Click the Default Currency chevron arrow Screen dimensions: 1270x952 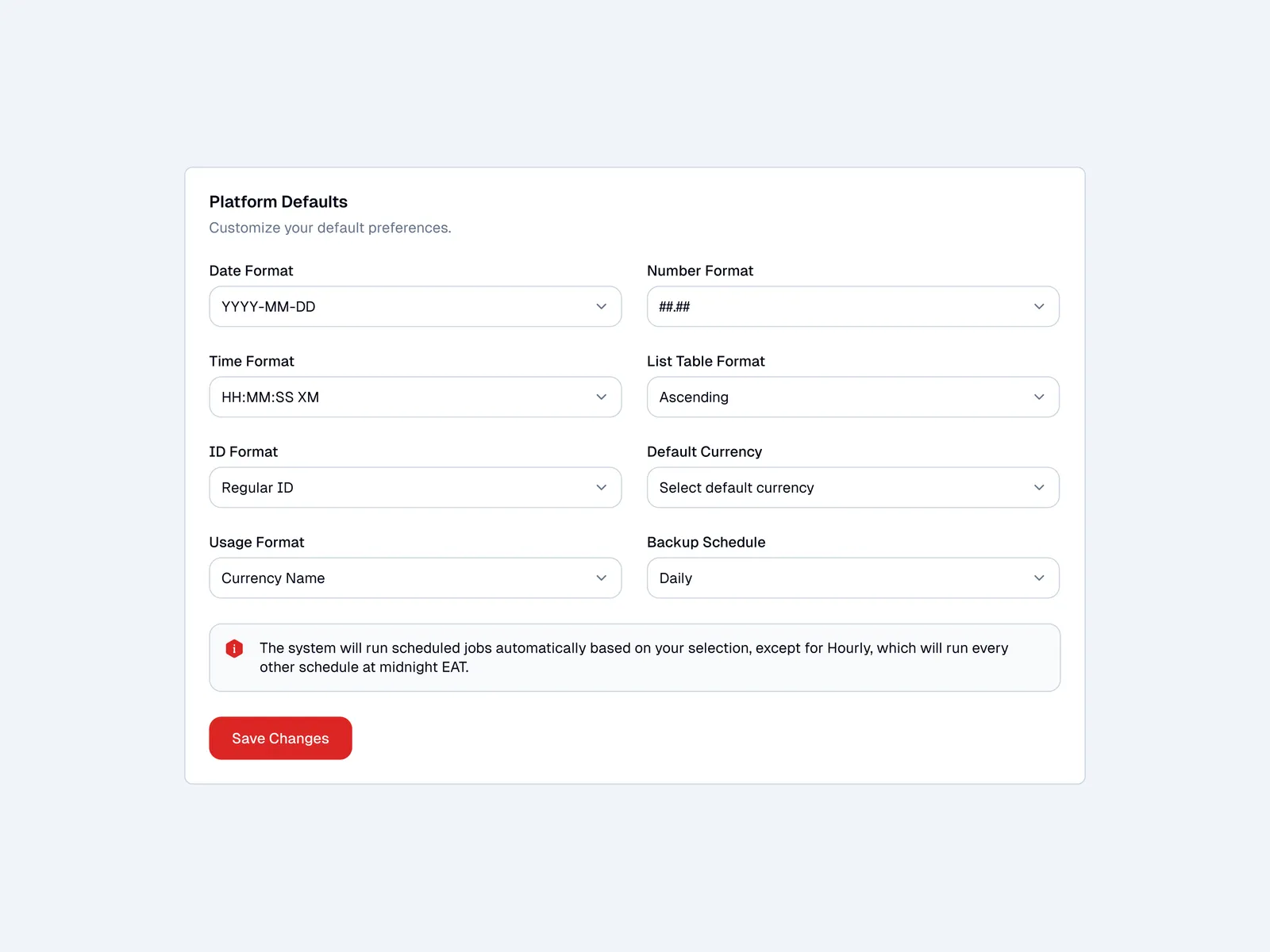[1039, 487]
